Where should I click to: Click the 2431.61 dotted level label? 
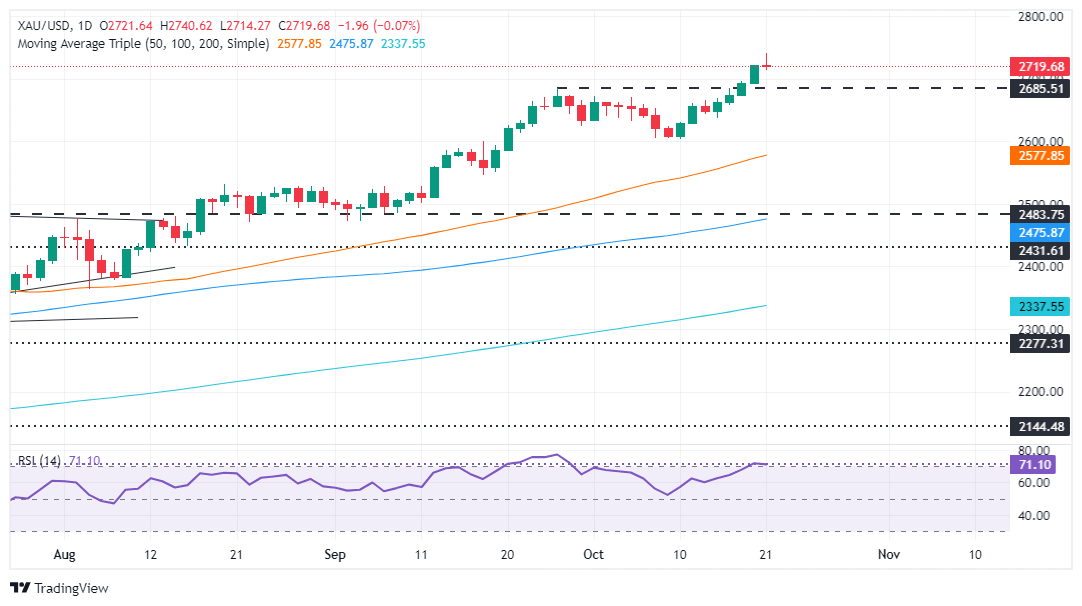1041,251
